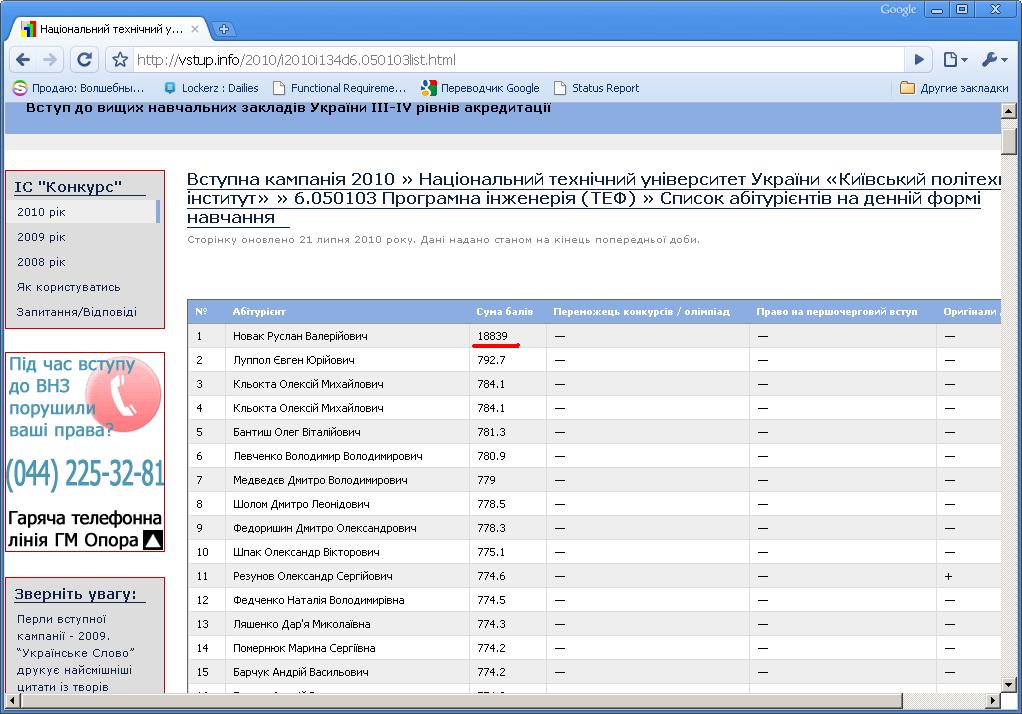Open the Переводчик Google bookmark
The height and width of the screenshot is (714, 1022).
tap(480, 88)
